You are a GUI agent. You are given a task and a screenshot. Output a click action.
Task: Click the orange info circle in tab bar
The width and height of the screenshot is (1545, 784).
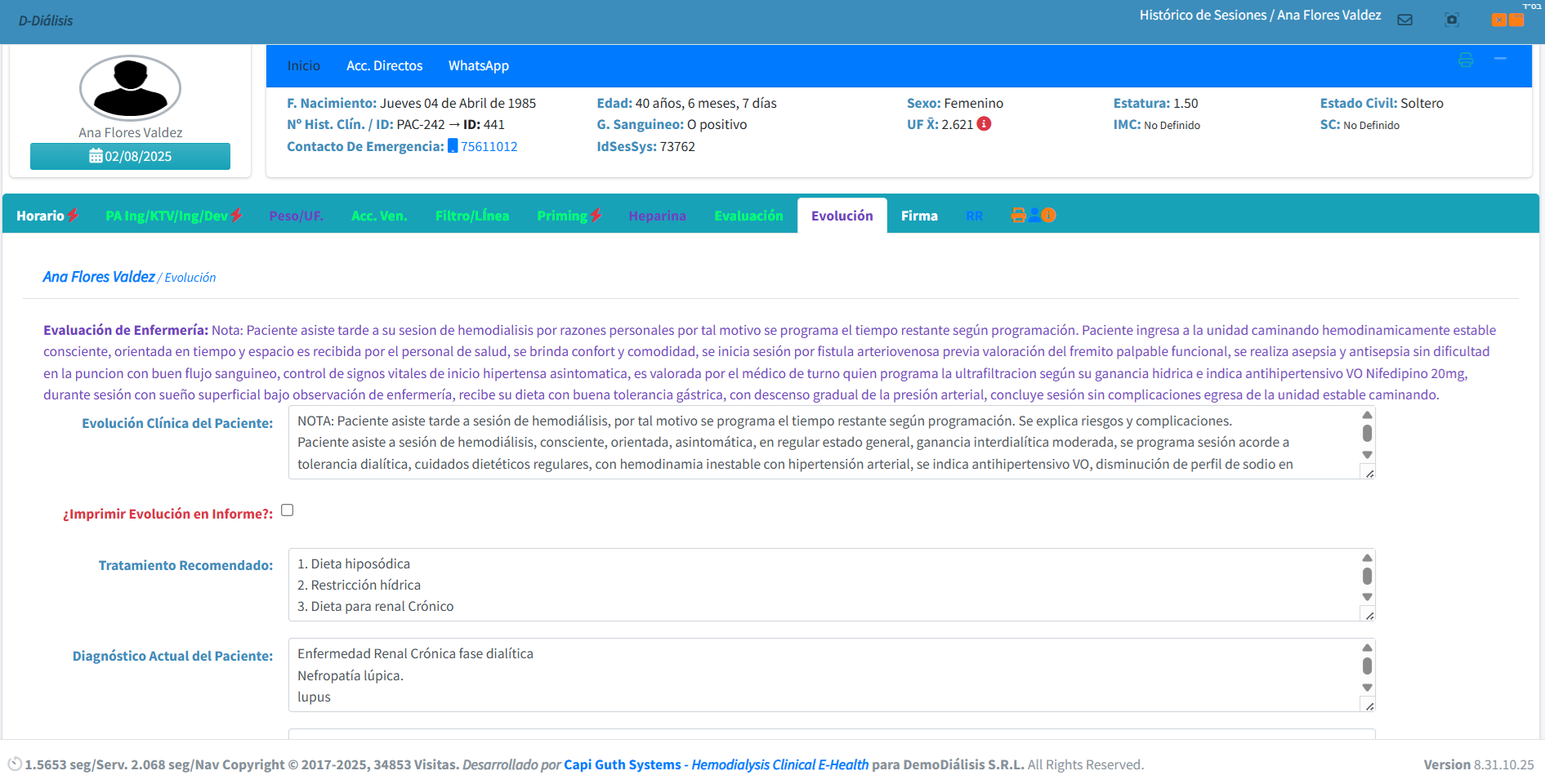tap(1049, 215)
